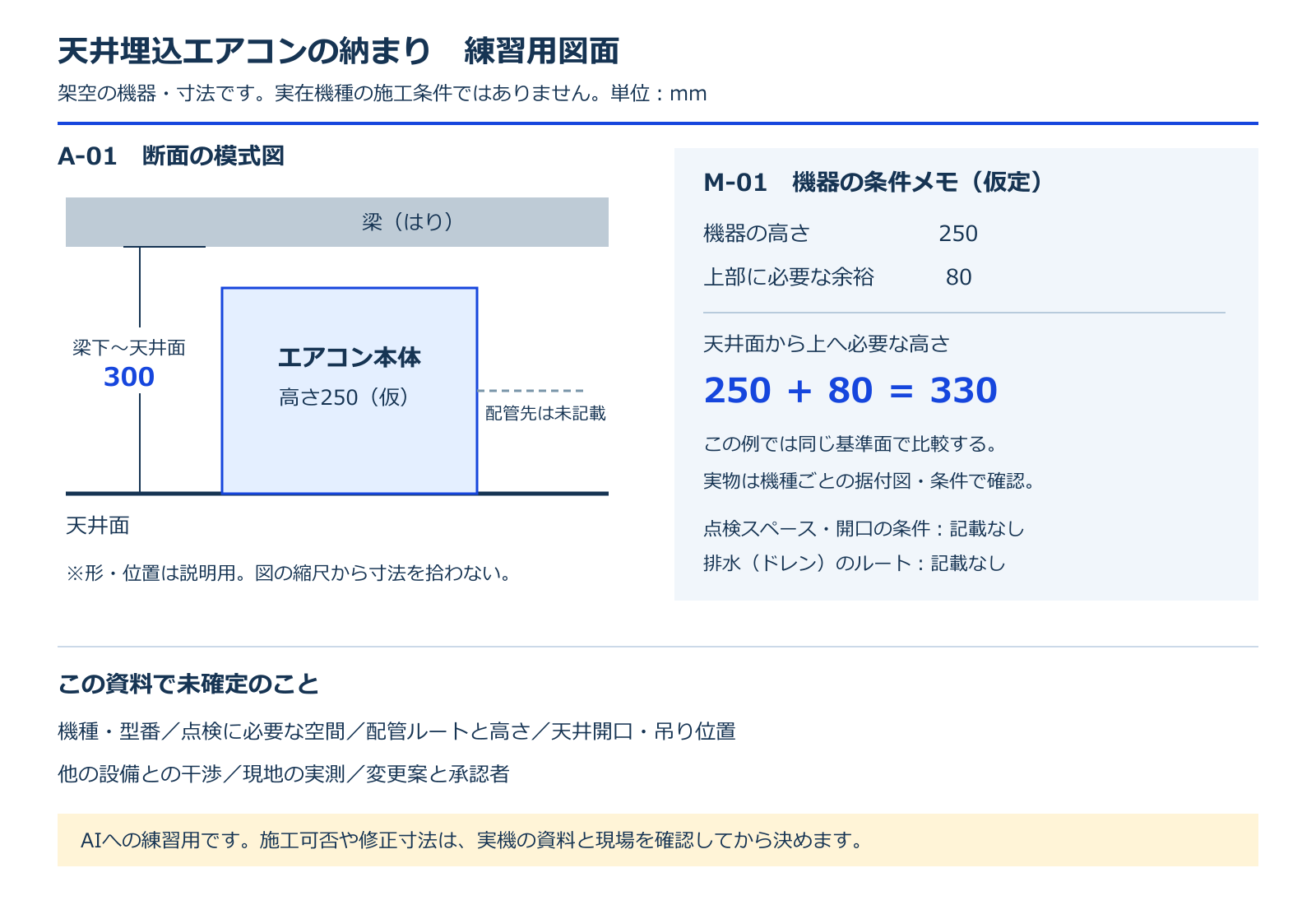The height and width of the screenshot is (905, 1316).
Task: Click the line starting 機種・型番/点検に必要な空間
Action: pyautogui.click(x=396, y=731)
